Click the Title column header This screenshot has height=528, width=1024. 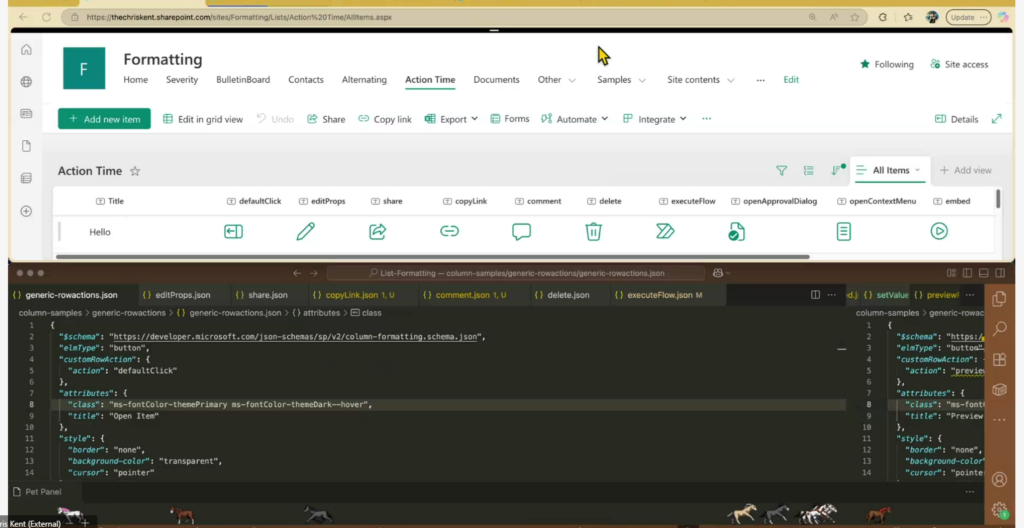(110, 201)
